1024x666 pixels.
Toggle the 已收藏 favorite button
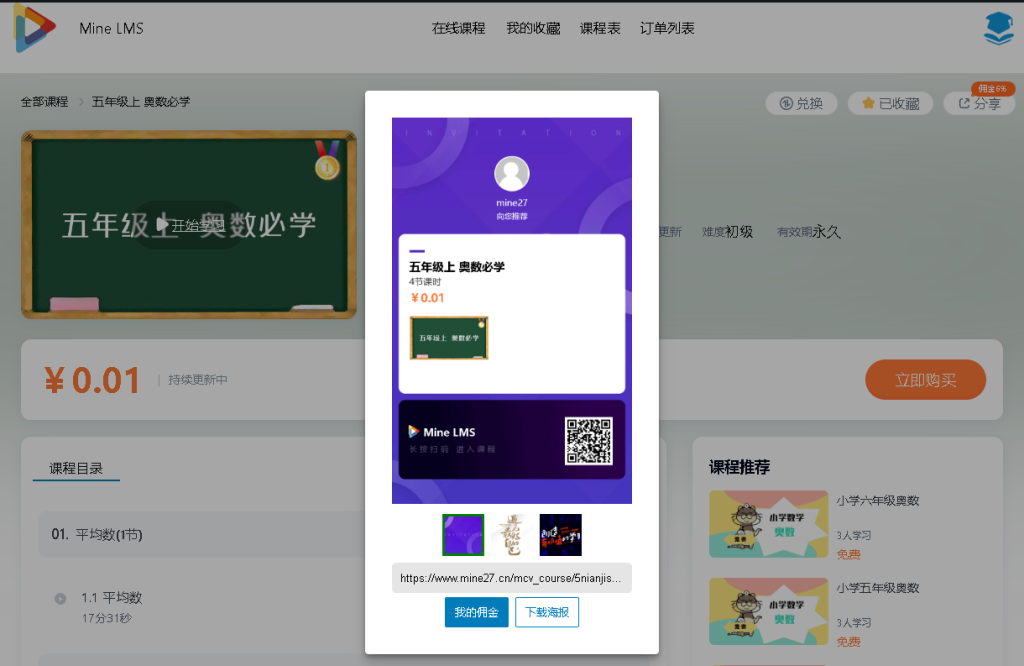[891, 103]
